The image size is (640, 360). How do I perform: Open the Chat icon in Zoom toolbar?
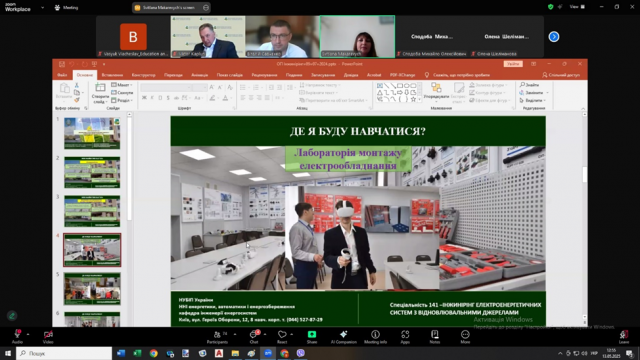coord(253,335)
